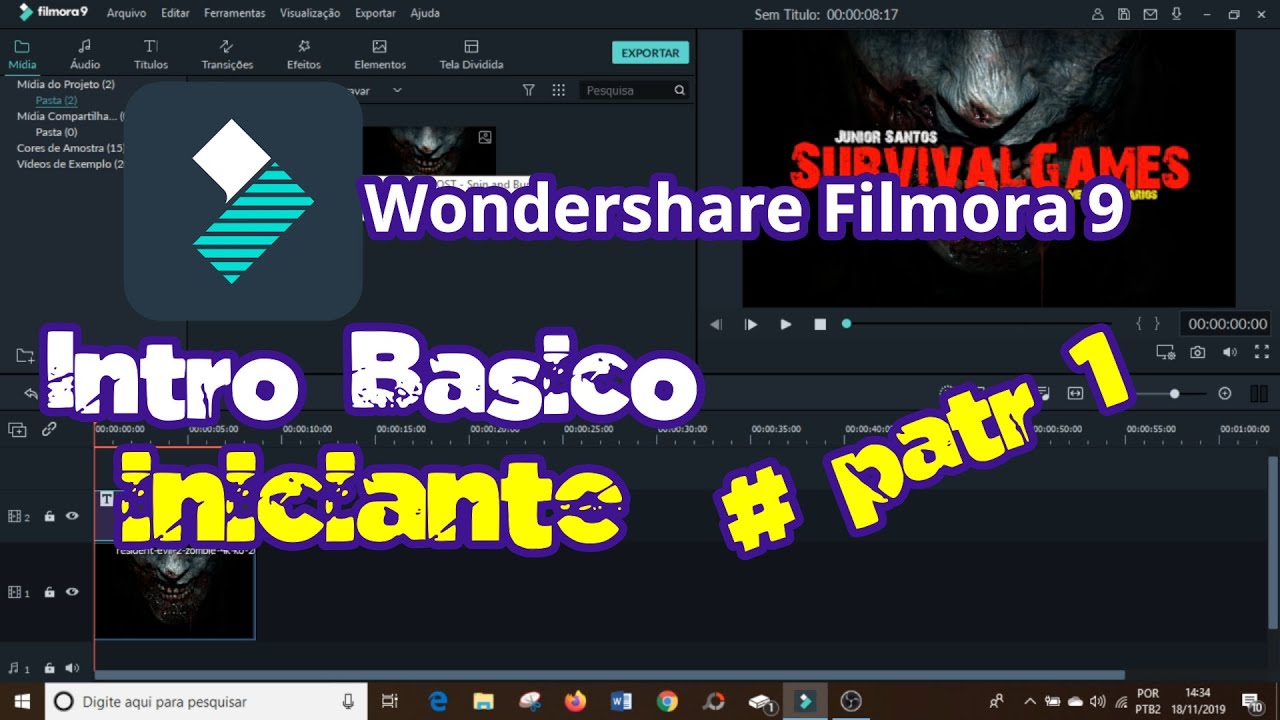Image resolution: width=1280 pixels, height=720 pixels.
Task: Click previous frame button in preview
Action: pyautogui.click(x=715, y=324)
